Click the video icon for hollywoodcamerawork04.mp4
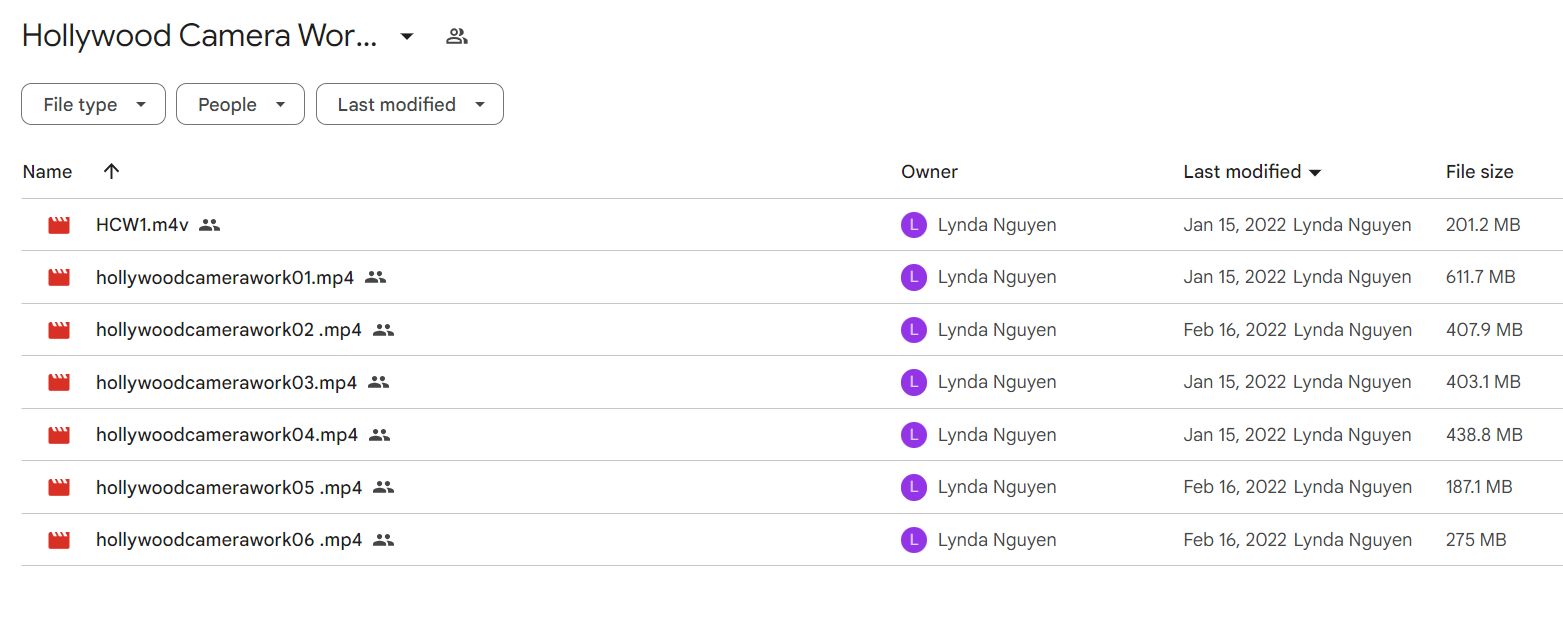This screenshot has width=1563, height=626. coord(59,435)
